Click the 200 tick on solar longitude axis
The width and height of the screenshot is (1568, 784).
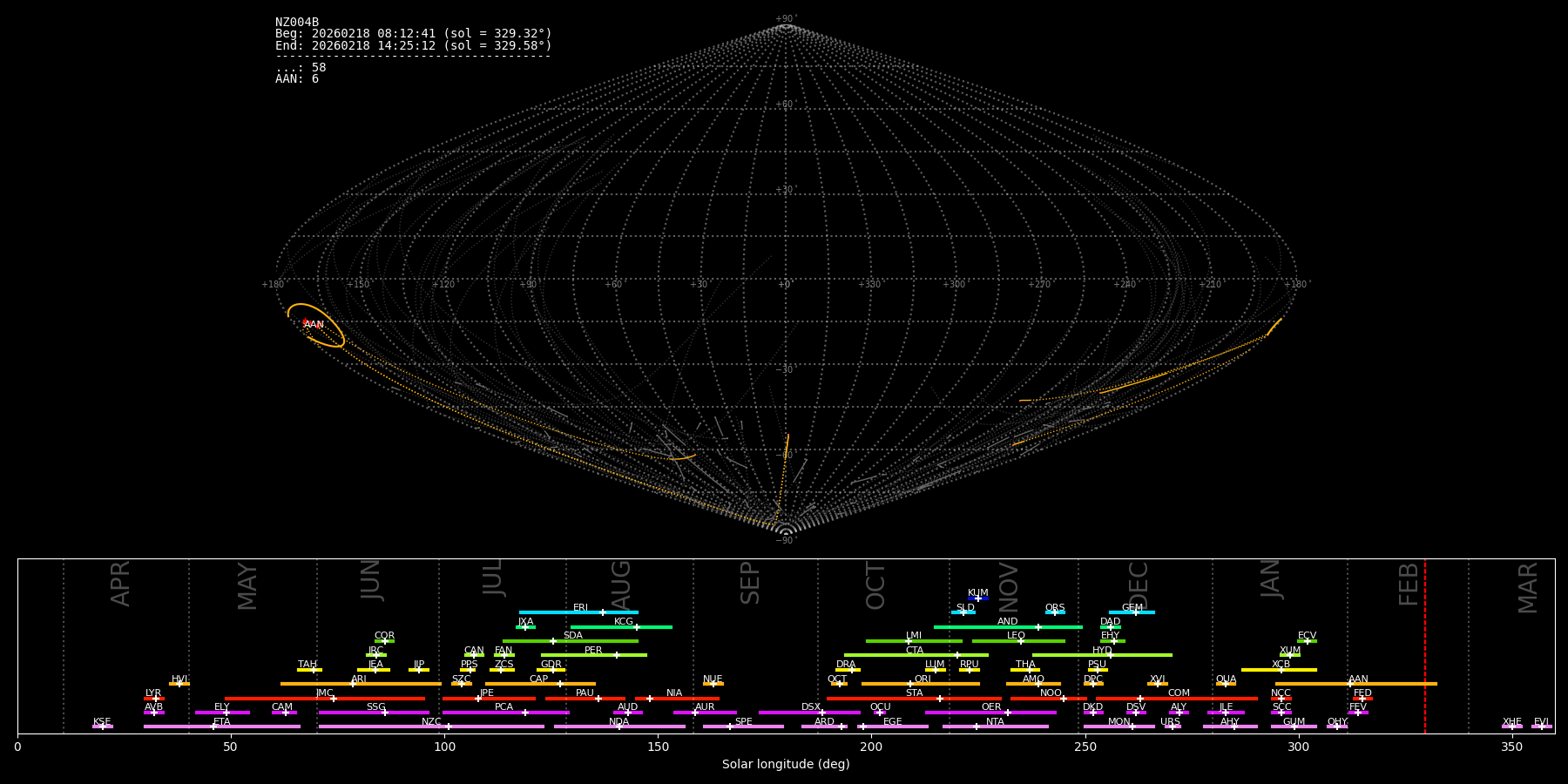click(x=871, y=747)
